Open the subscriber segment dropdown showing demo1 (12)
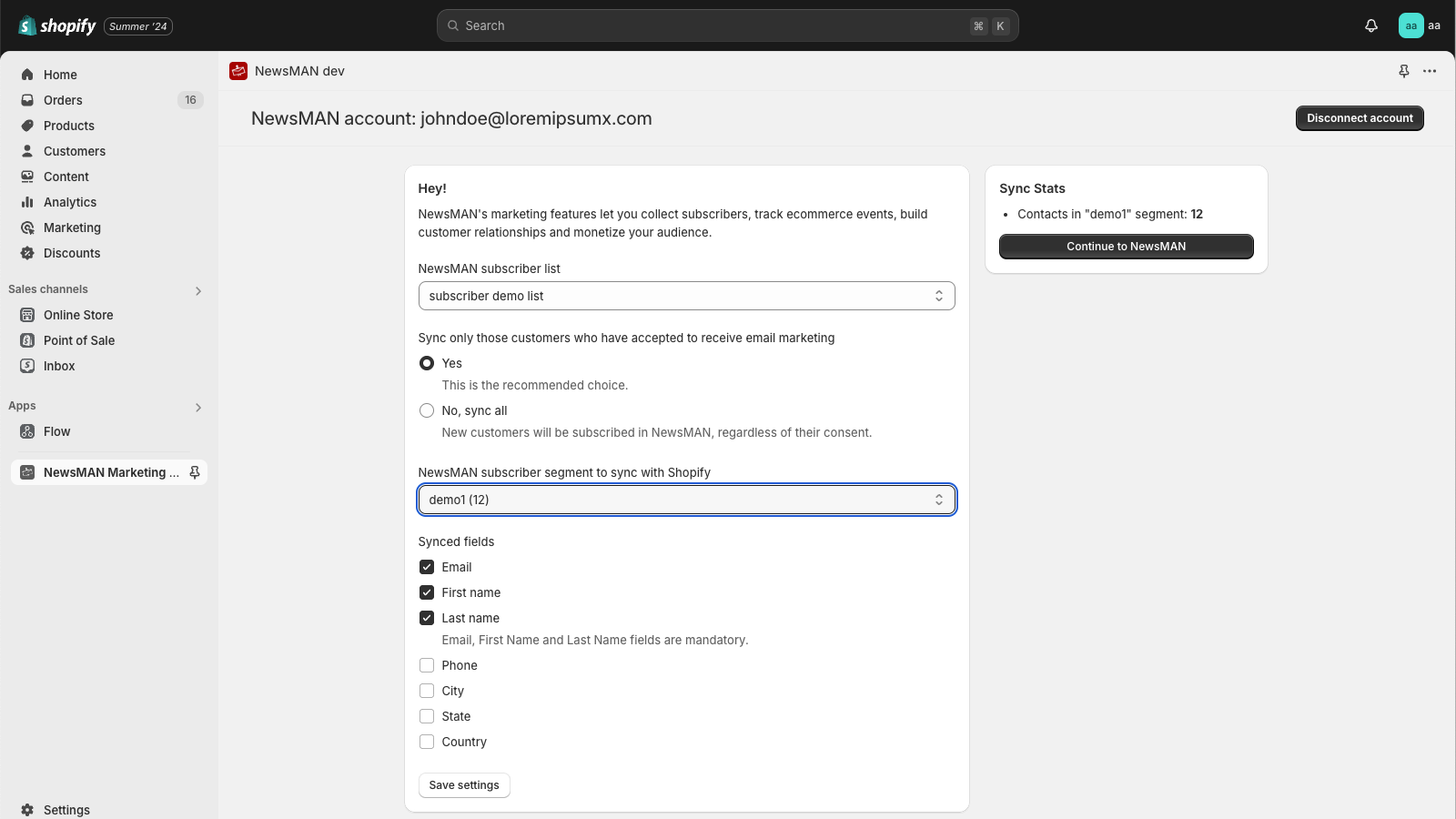The width and height of the screenshot is (1456, 819). click(687, 500)
